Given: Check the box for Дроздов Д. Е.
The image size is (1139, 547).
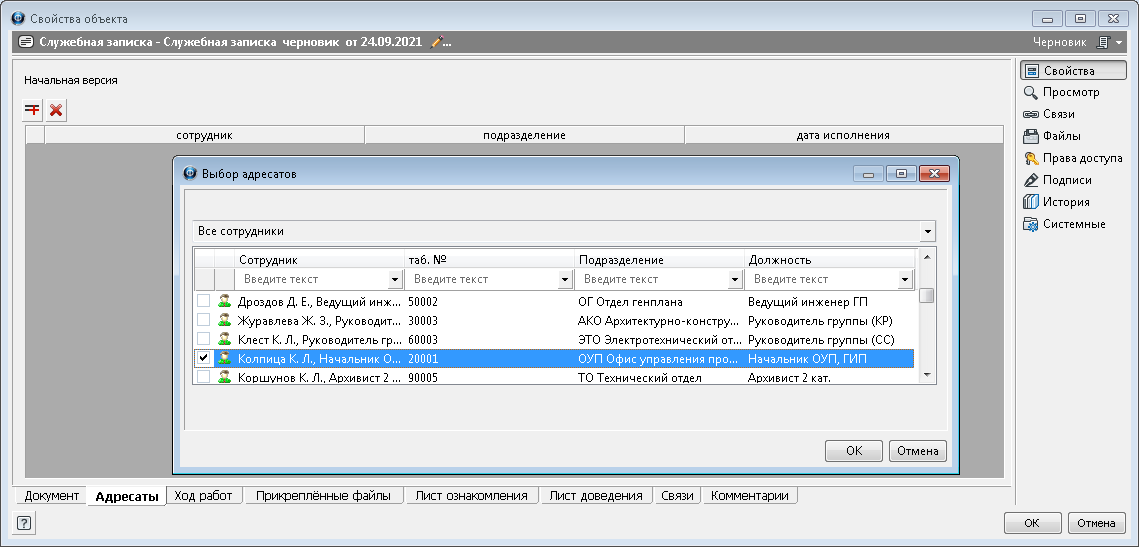Looking at the screenshot, I should [204, 301].
